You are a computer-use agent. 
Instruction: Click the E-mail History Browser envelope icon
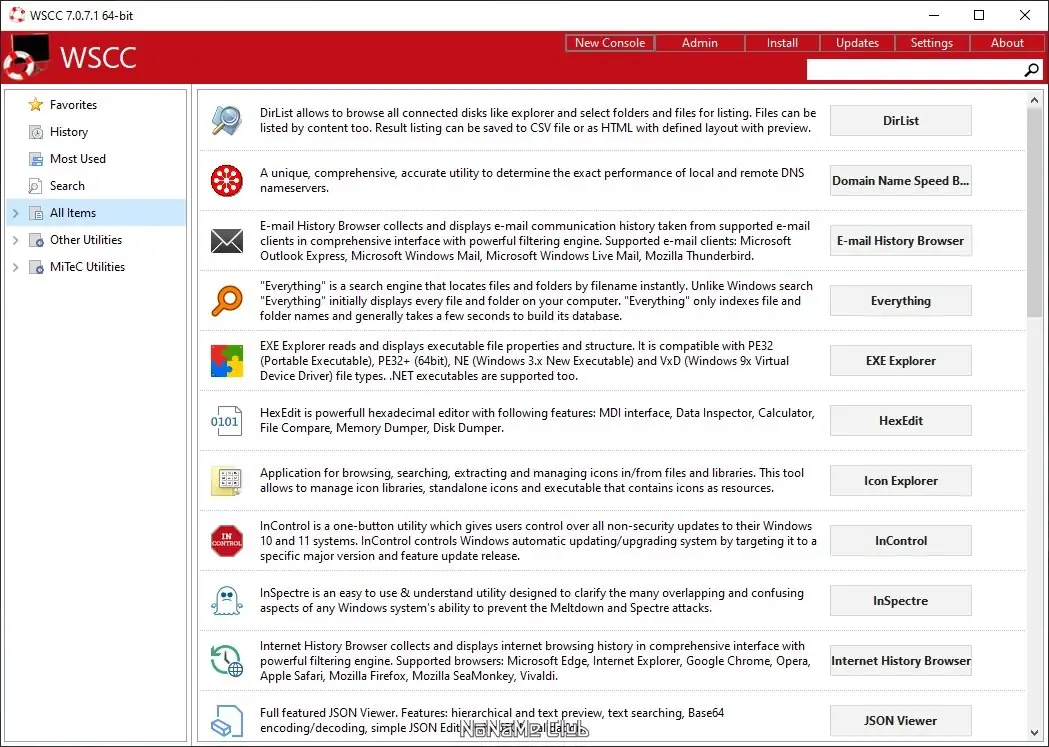227,241
